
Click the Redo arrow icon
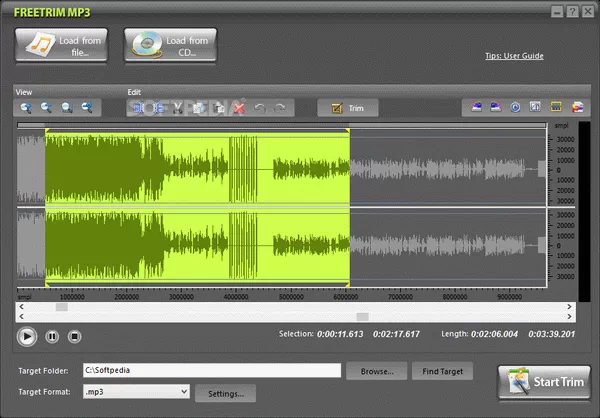pos(280,107)
